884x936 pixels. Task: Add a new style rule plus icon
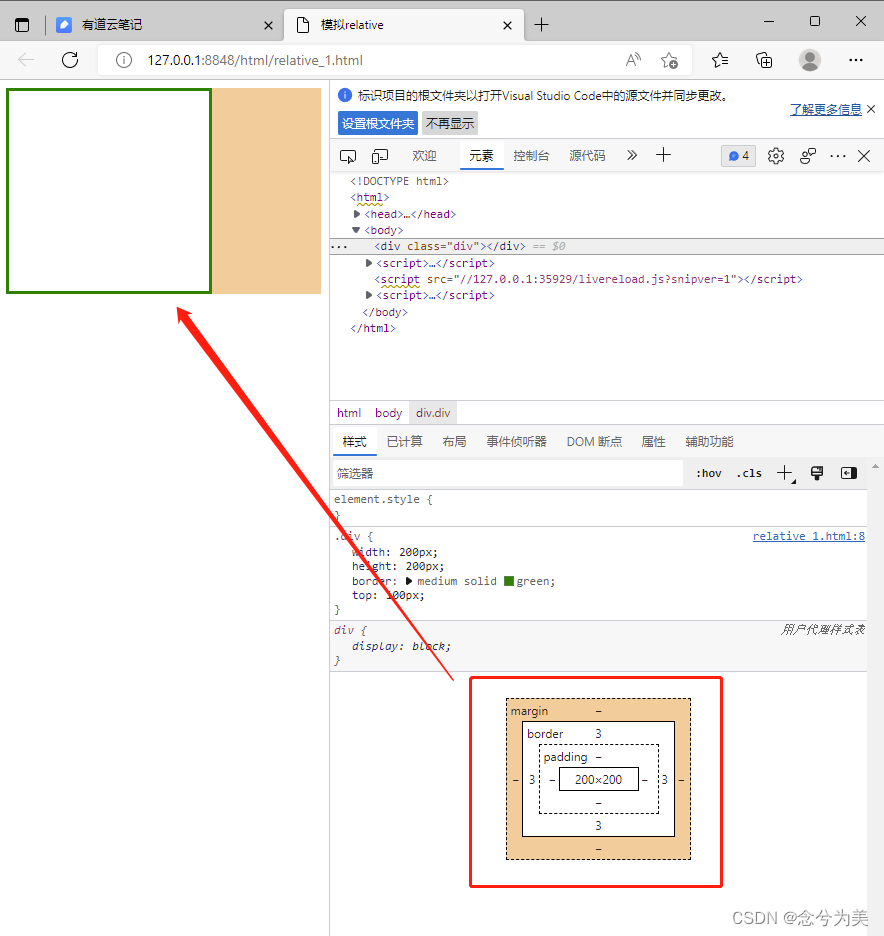785,473
